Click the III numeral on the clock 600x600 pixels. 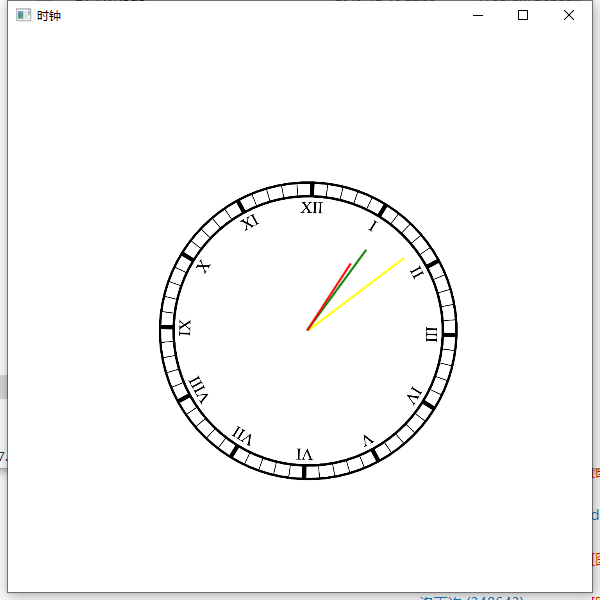[x=432, y=334]
